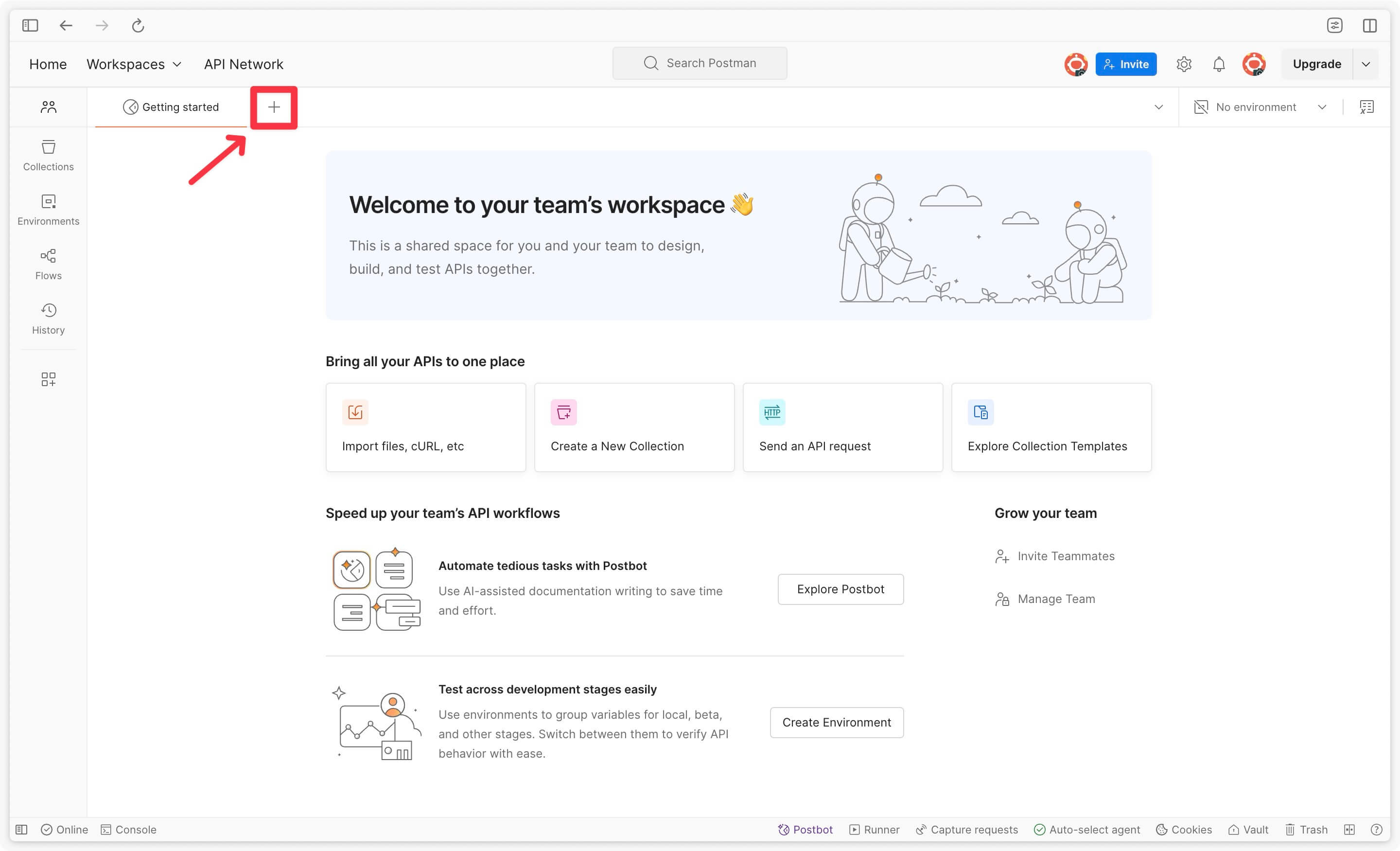
Task: Click Invite Teammates link
Action: coord(1054,556)
